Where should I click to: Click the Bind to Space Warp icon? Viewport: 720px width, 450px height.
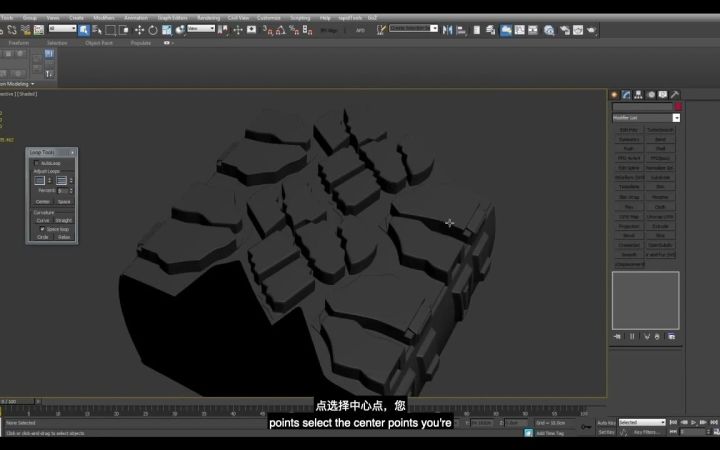pyautogui.click(x=25, y=30)
